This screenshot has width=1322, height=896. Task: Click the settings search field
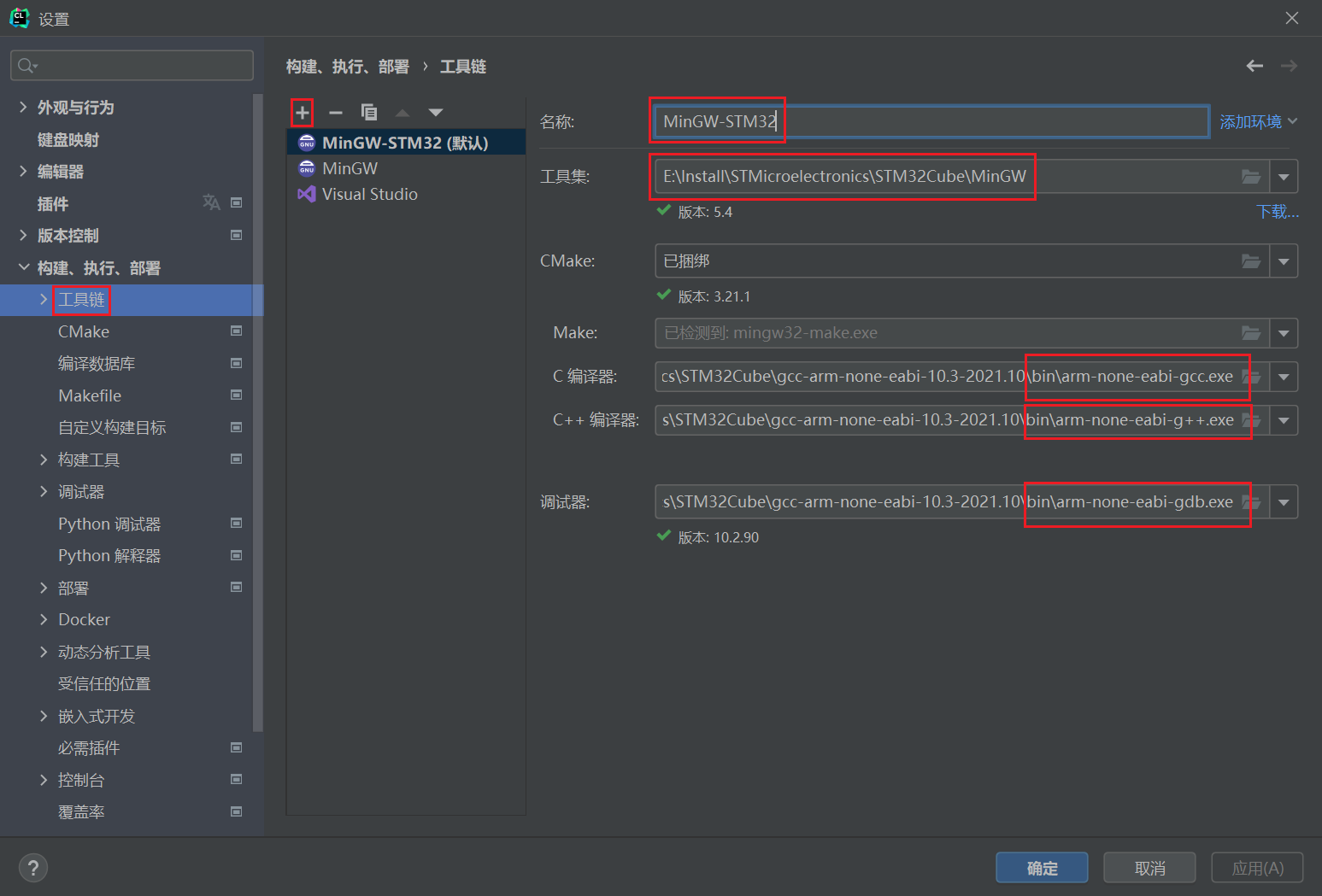[132, 66]
